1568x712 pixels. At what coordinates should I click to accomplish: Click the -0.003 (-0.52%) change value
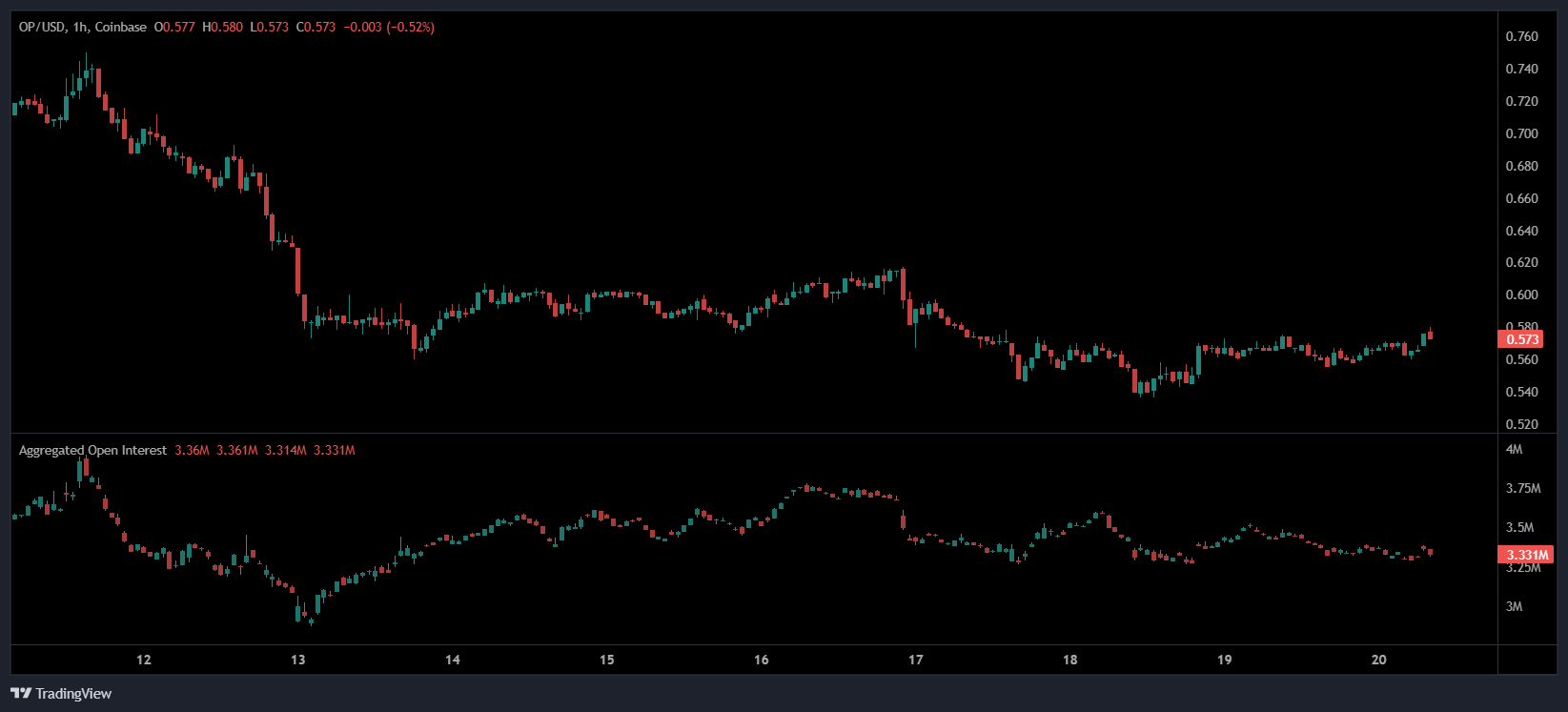click(389, 28)
